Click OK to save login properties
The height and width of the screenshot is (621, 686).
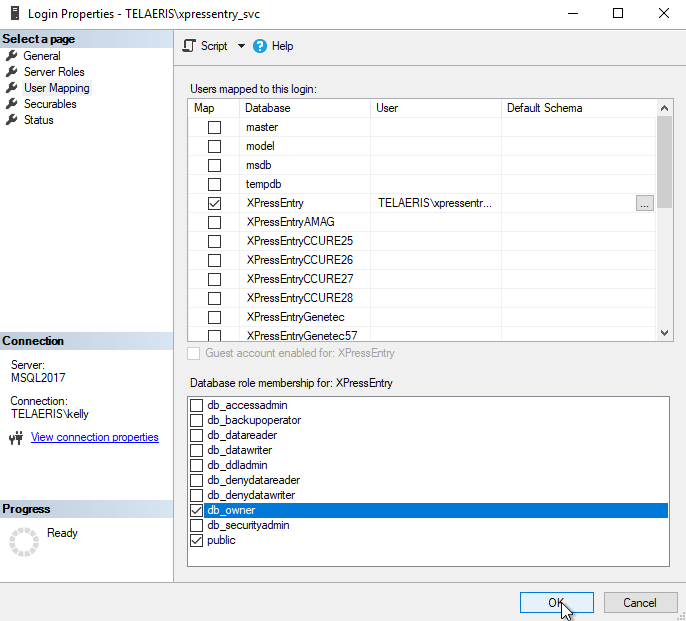click(556, 603)
